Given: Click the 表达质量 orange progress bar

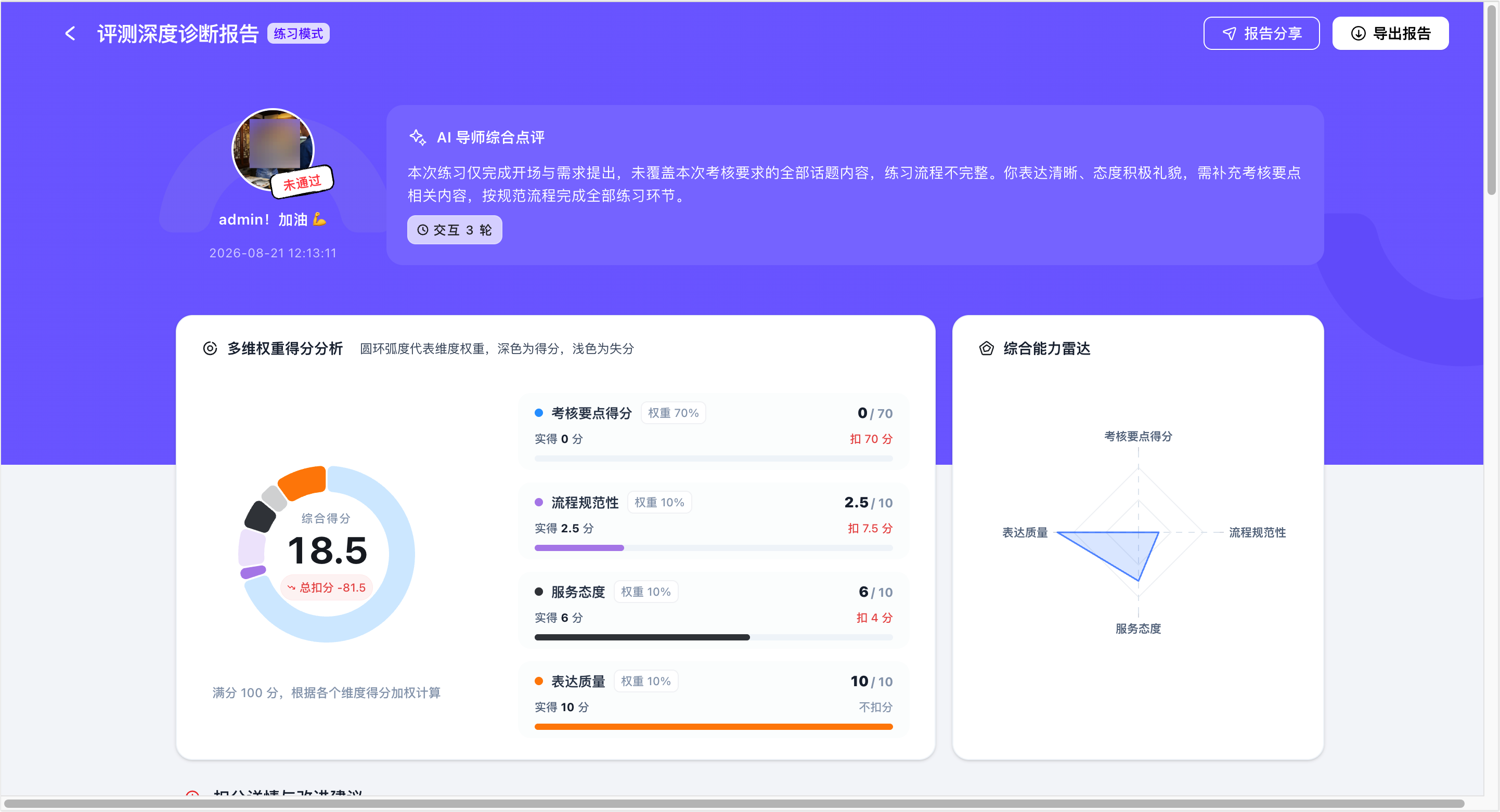Looking at the screenshot, I should [x=713, y=726].
